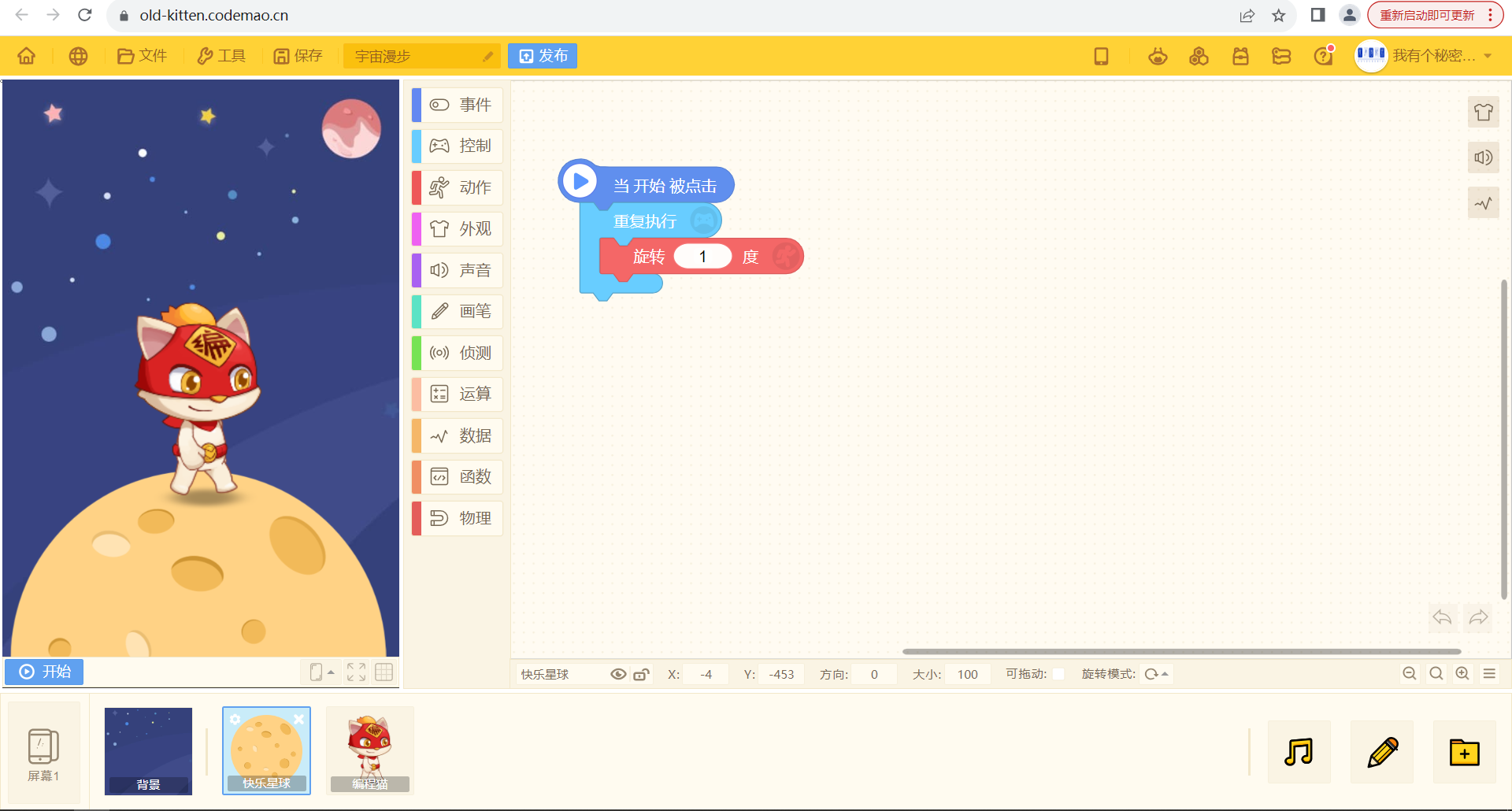Open sound panel speaker icon
Screen dimensions: 1512x811
[x=1484, y=157]
